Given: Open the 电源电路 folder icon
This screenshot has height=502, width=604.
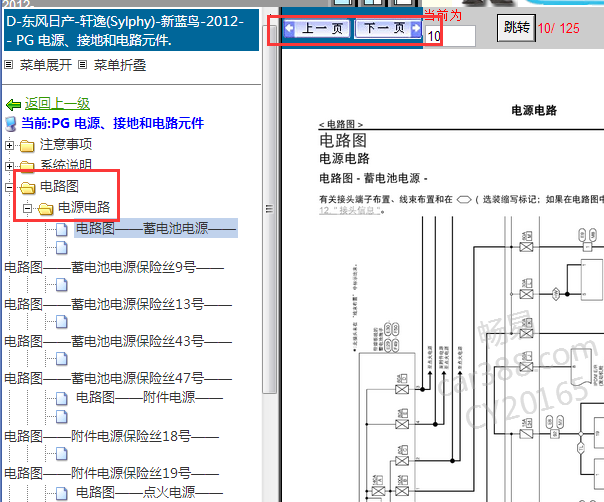Looking at the screenshot, I should click(x=45, y=209).
